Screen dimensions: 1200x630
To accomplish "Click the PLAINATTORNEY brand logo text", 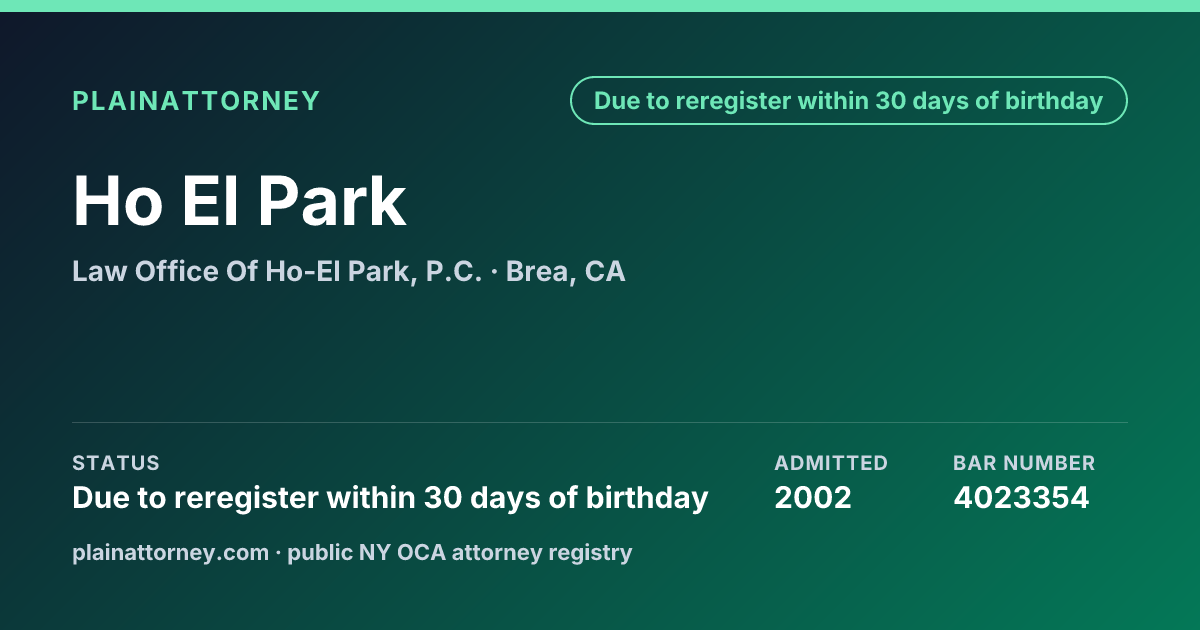I will point(196,101).
